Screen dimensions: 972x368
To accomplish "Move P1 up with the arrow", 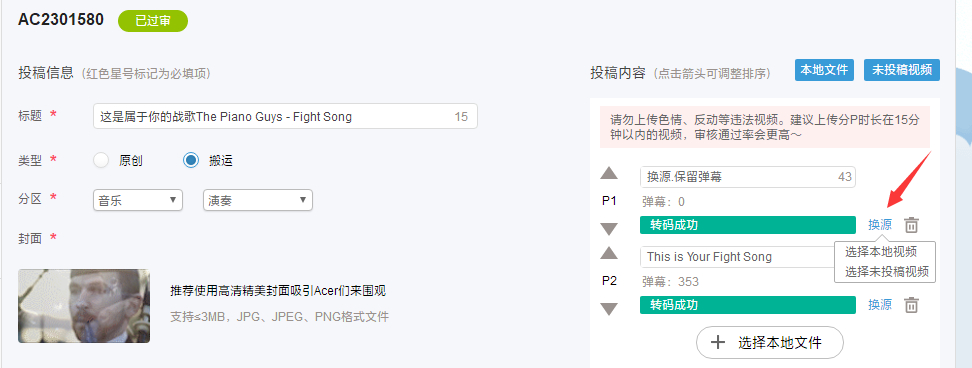I will coord(609,173).
